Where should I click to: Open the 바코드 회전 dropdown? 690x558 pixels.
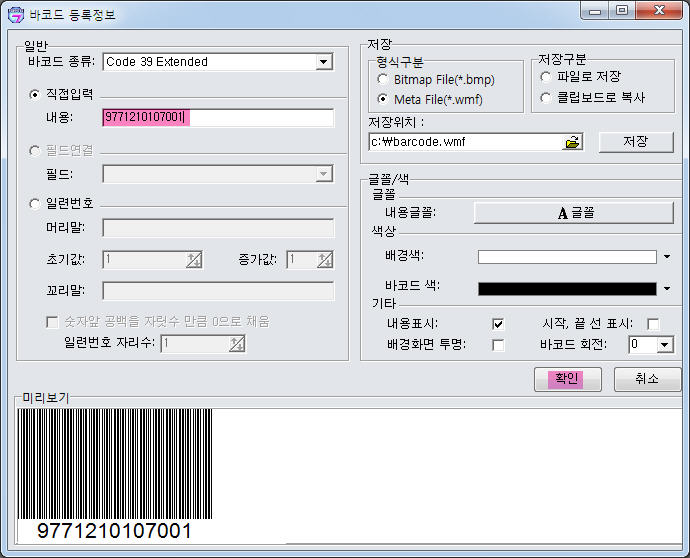(x=664, y=345)
